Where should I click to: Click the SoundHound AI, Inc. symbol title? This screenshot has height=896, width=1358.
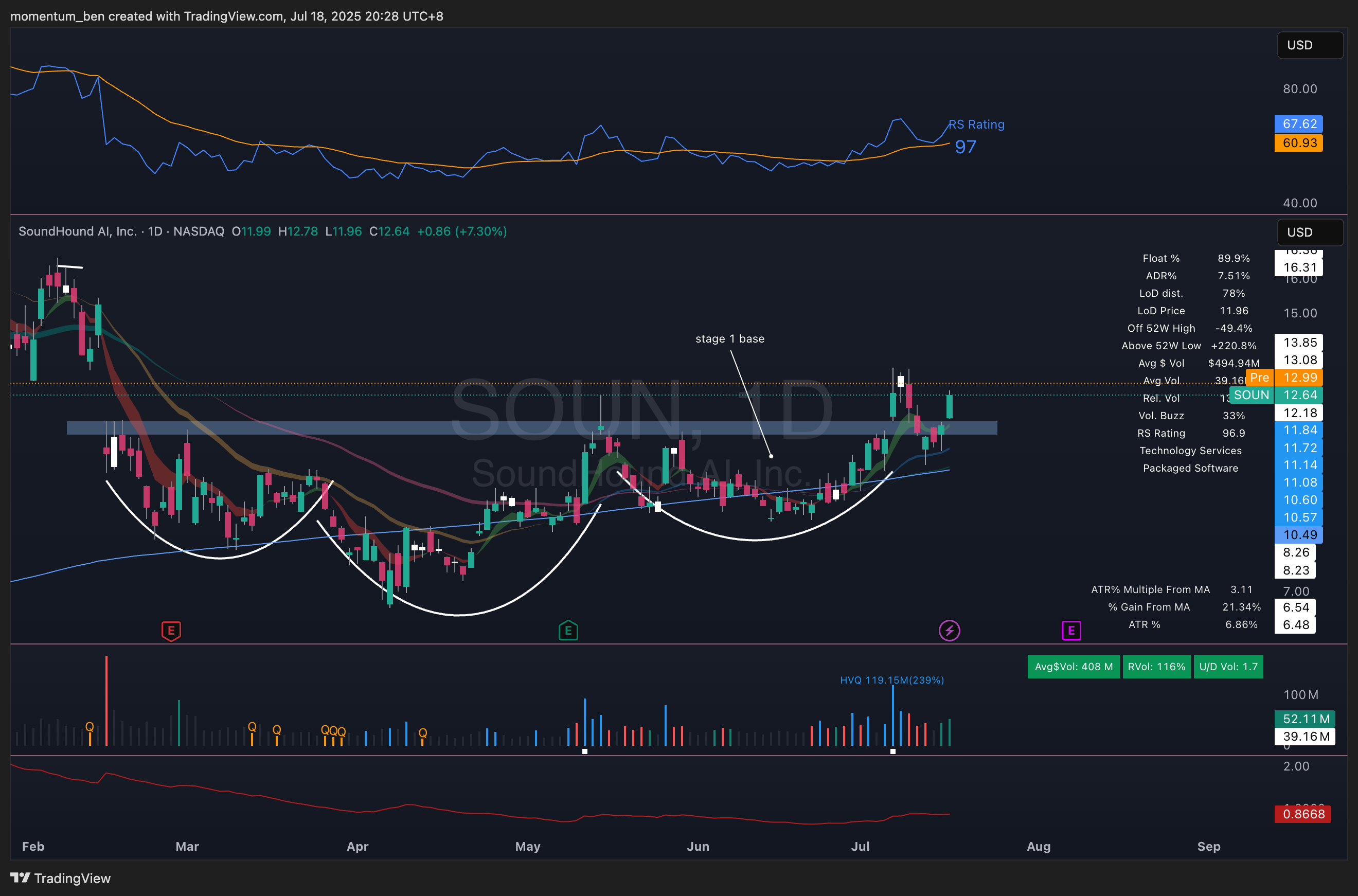coord(78,231)
